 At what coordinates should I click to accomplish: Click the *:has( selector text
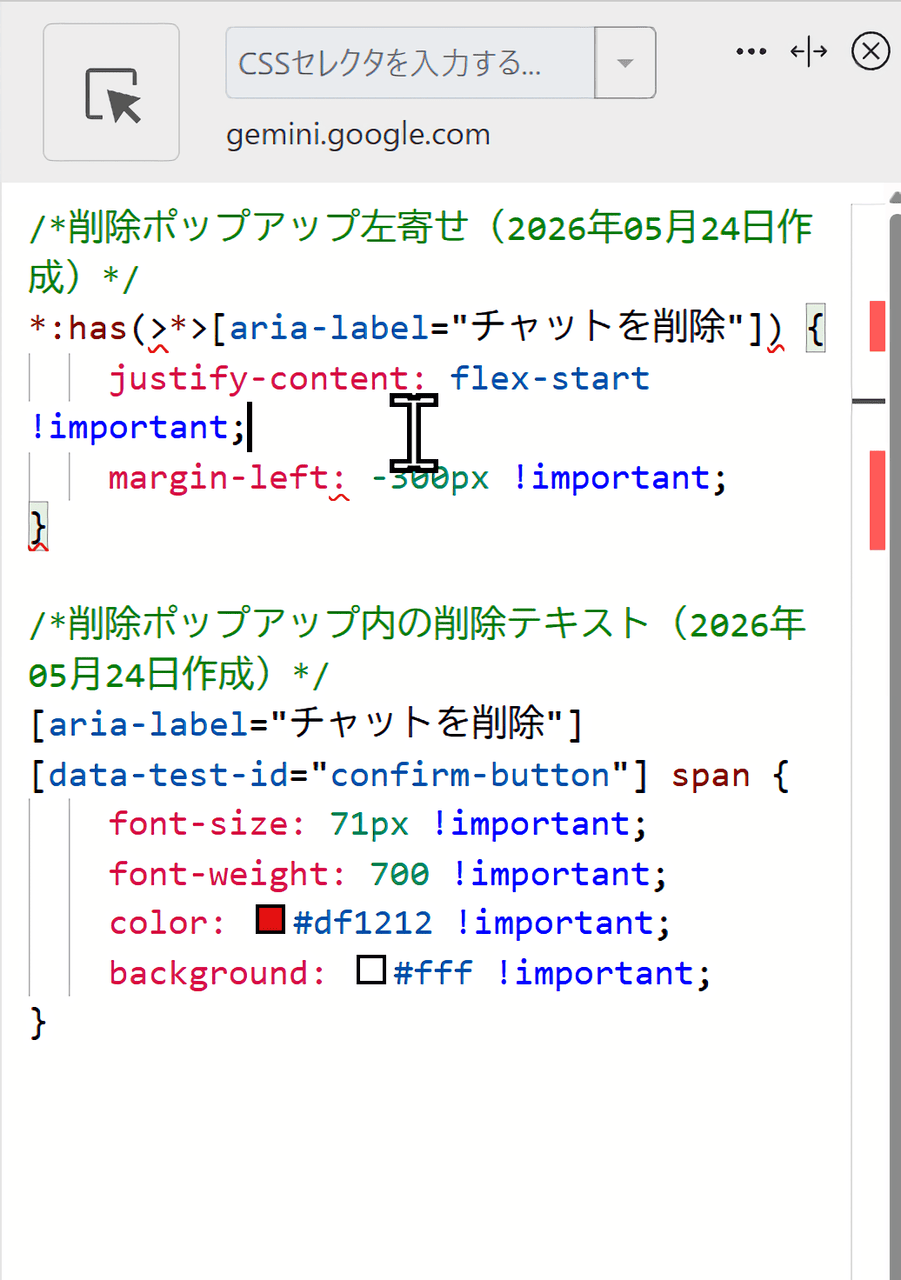coord(88,329)
